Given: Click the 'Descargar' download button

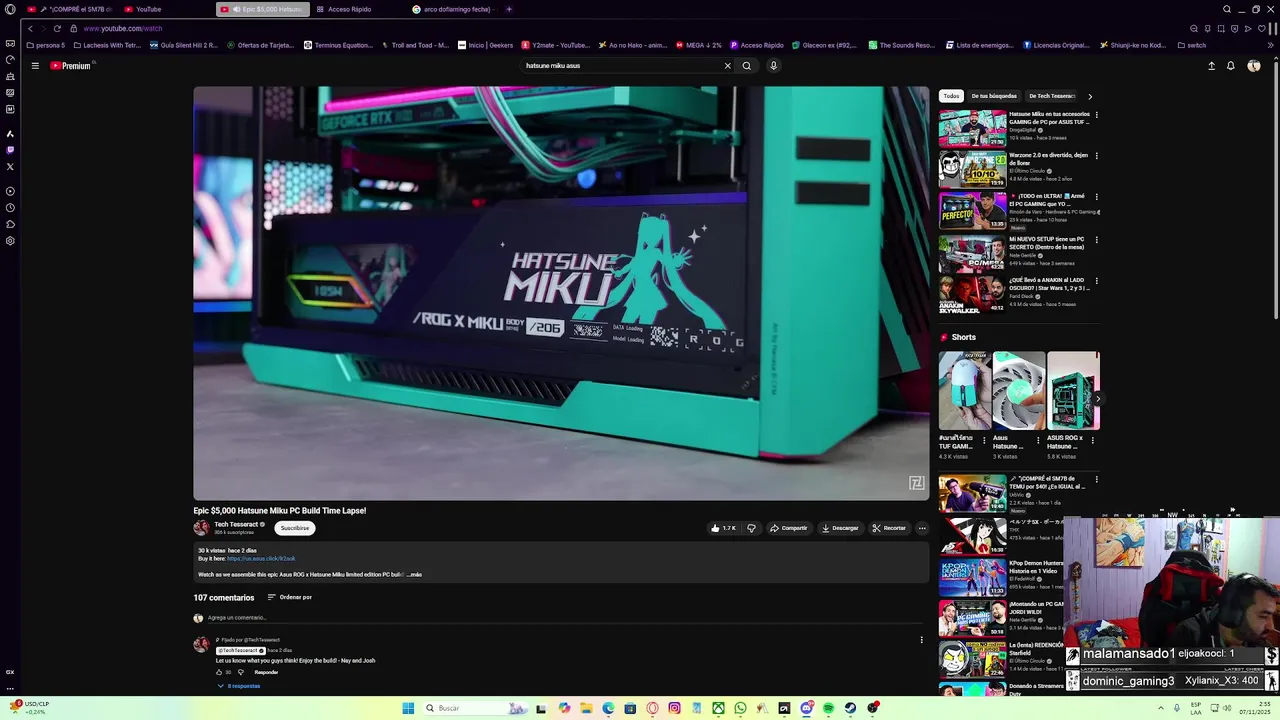Looking at the screenshot, I should (840, 528).
